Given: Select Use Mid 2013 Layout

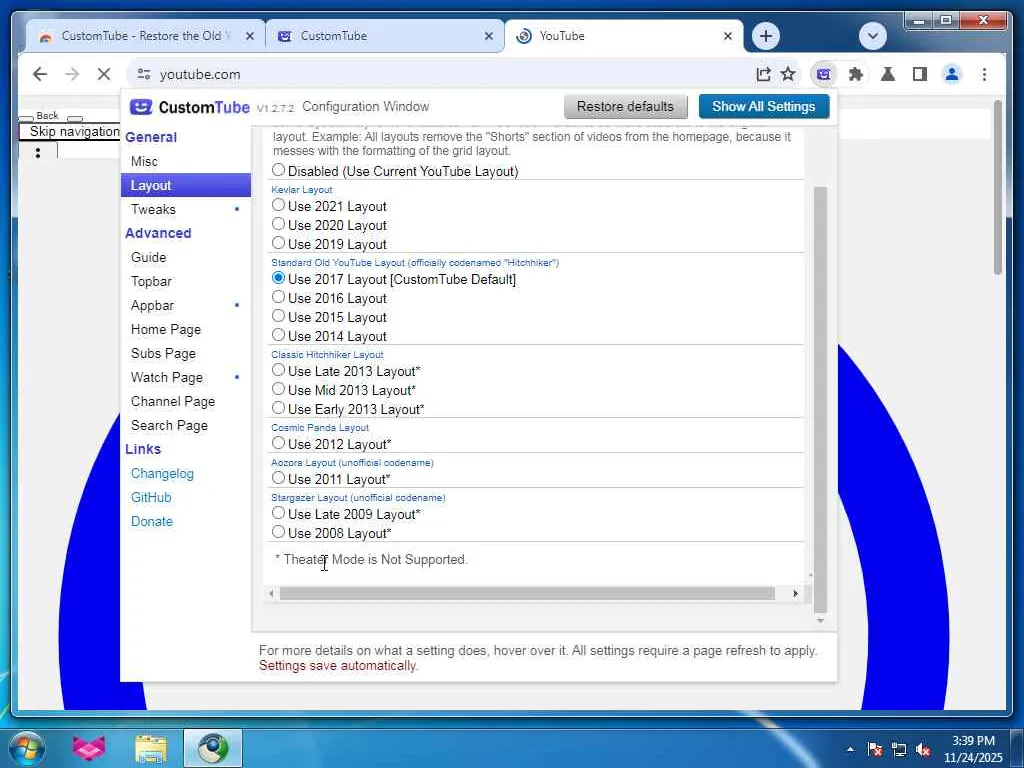Looking at the screenshot, I should click(278, 389).
